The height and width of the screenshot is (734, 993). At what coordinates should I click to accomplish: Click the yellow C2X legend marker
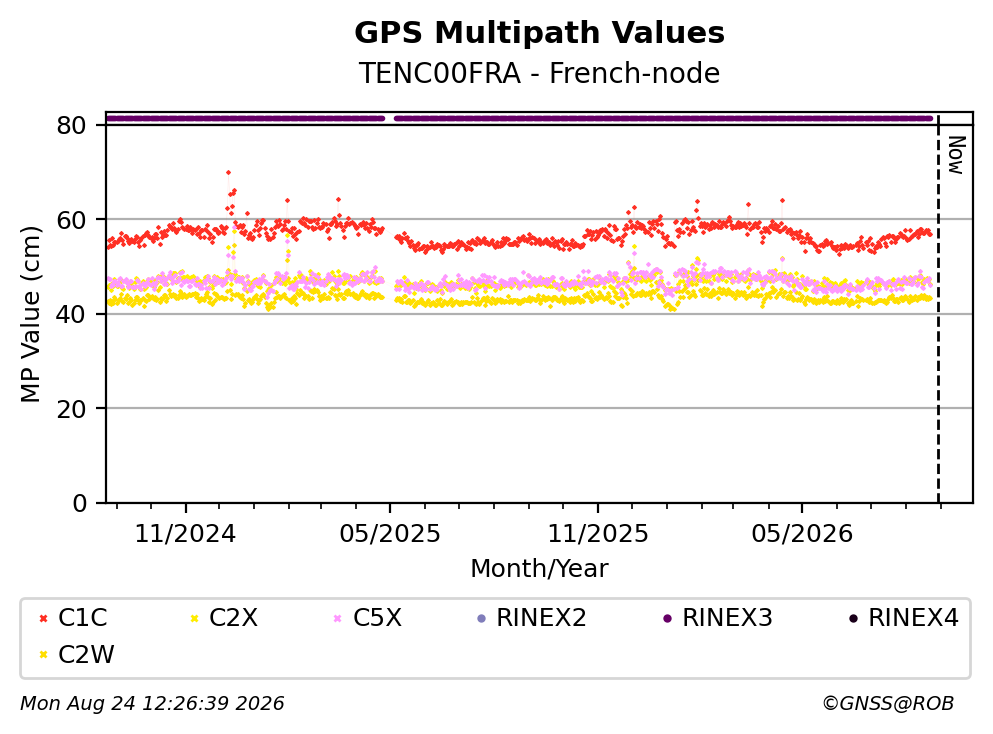click(x=194, y=618)
